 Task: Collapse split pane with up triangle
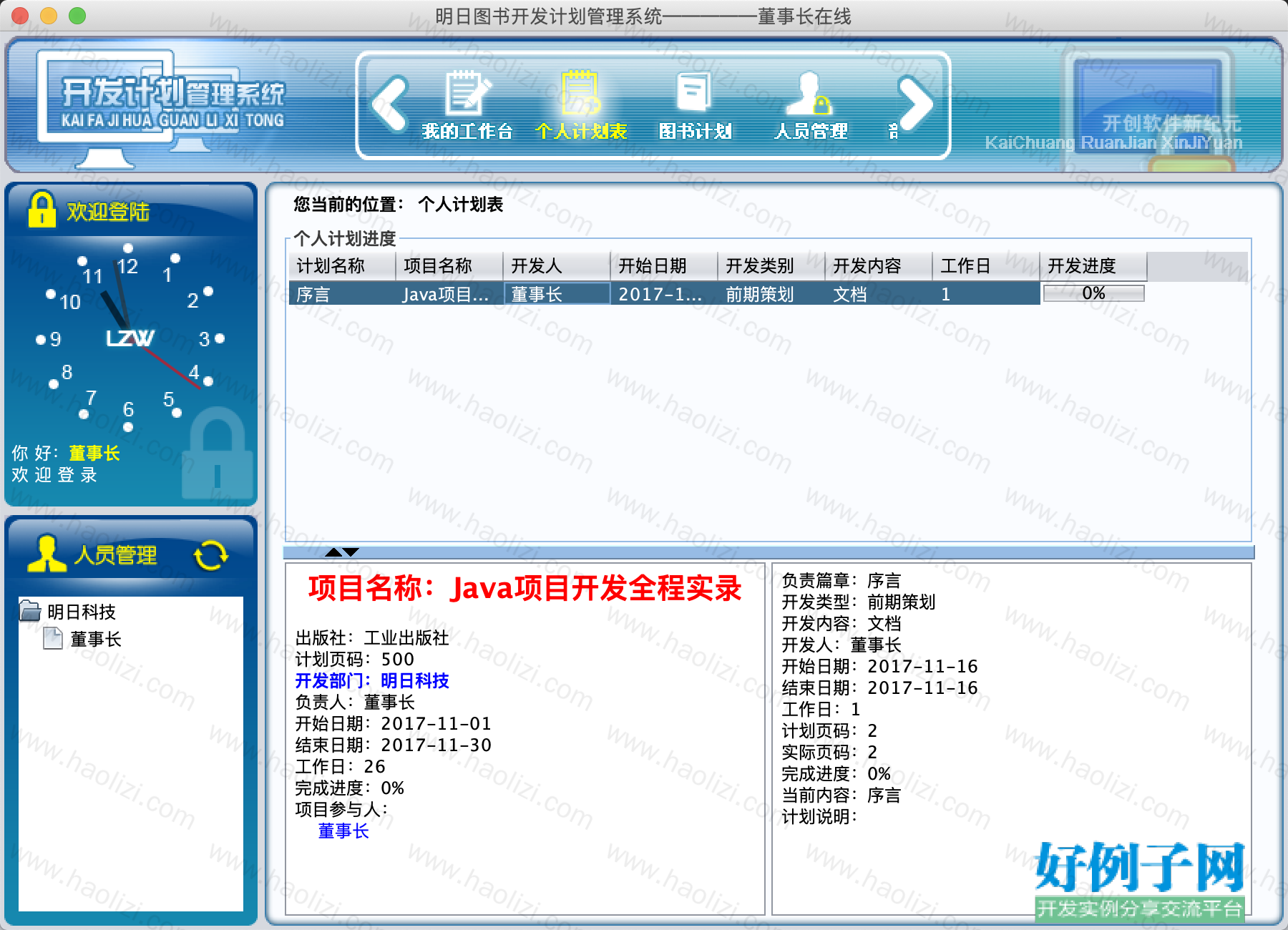(x=333, y=552)
